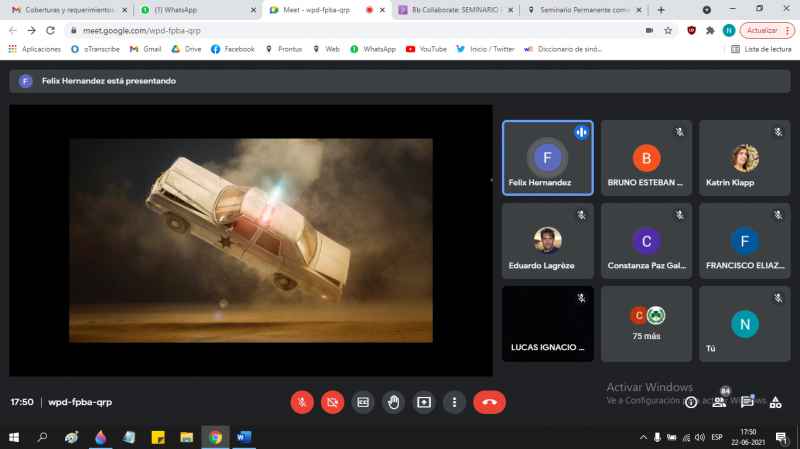The image size is (800, 449).
Task: Open oTranscribe bookmark
Action: 95,49
